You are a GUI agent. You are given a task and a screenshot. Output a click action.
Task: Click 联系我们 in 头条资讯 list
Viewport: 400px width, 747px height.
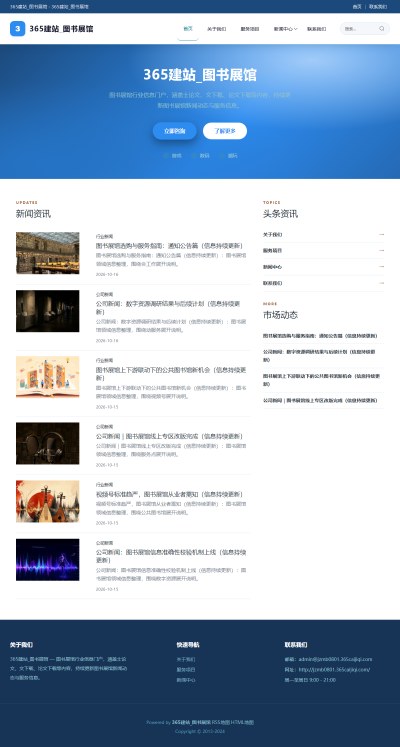(272, 283)
